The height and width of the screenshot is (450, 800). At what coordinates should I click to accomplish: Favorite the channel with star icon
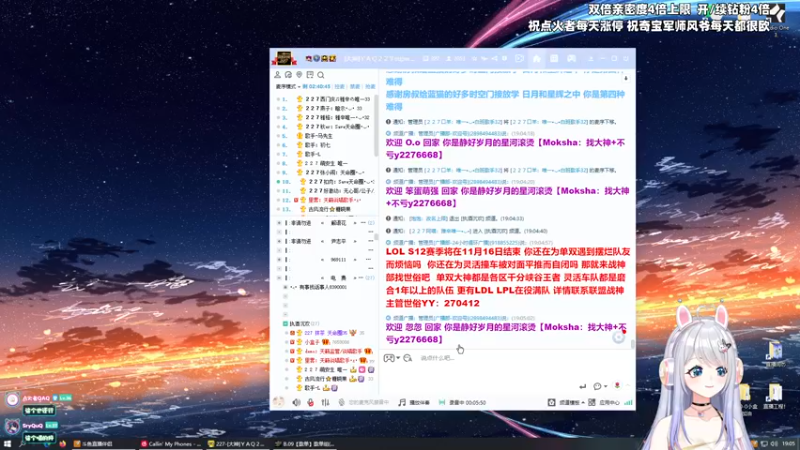[474, 59]
